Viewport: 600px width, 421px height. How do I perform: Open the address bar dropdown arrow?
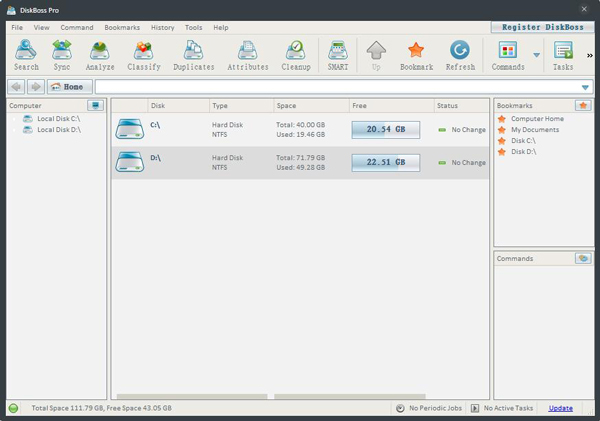coord(585,87)
